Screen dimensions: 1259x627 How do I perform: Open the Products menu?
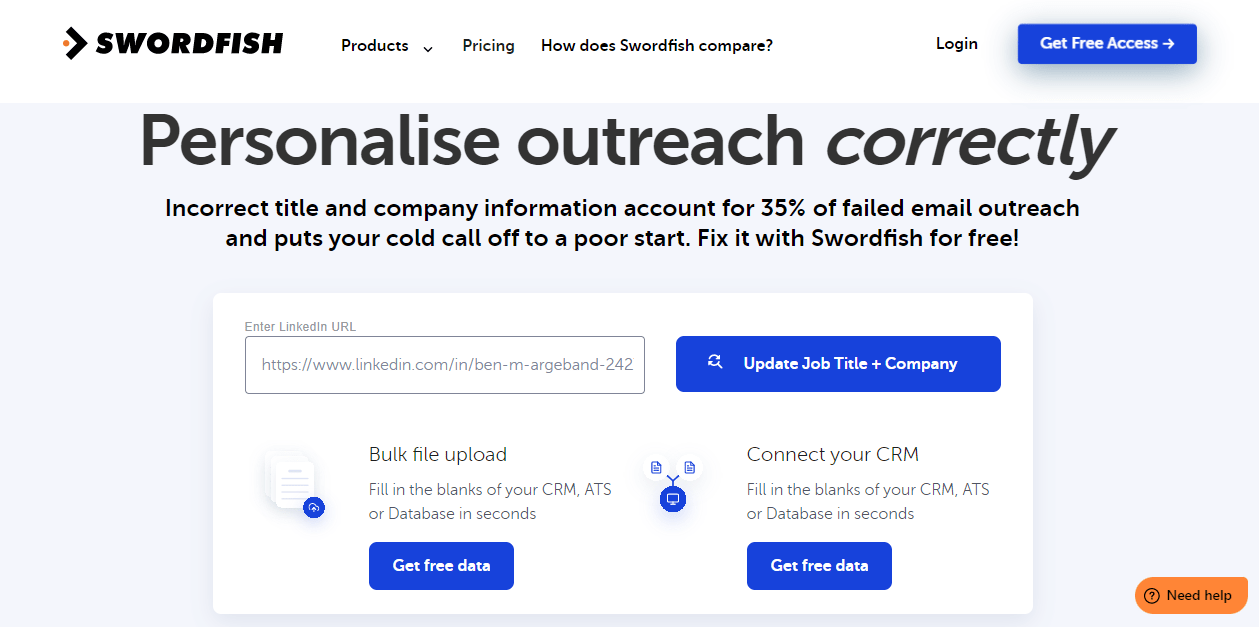click(x=375, y=45)
